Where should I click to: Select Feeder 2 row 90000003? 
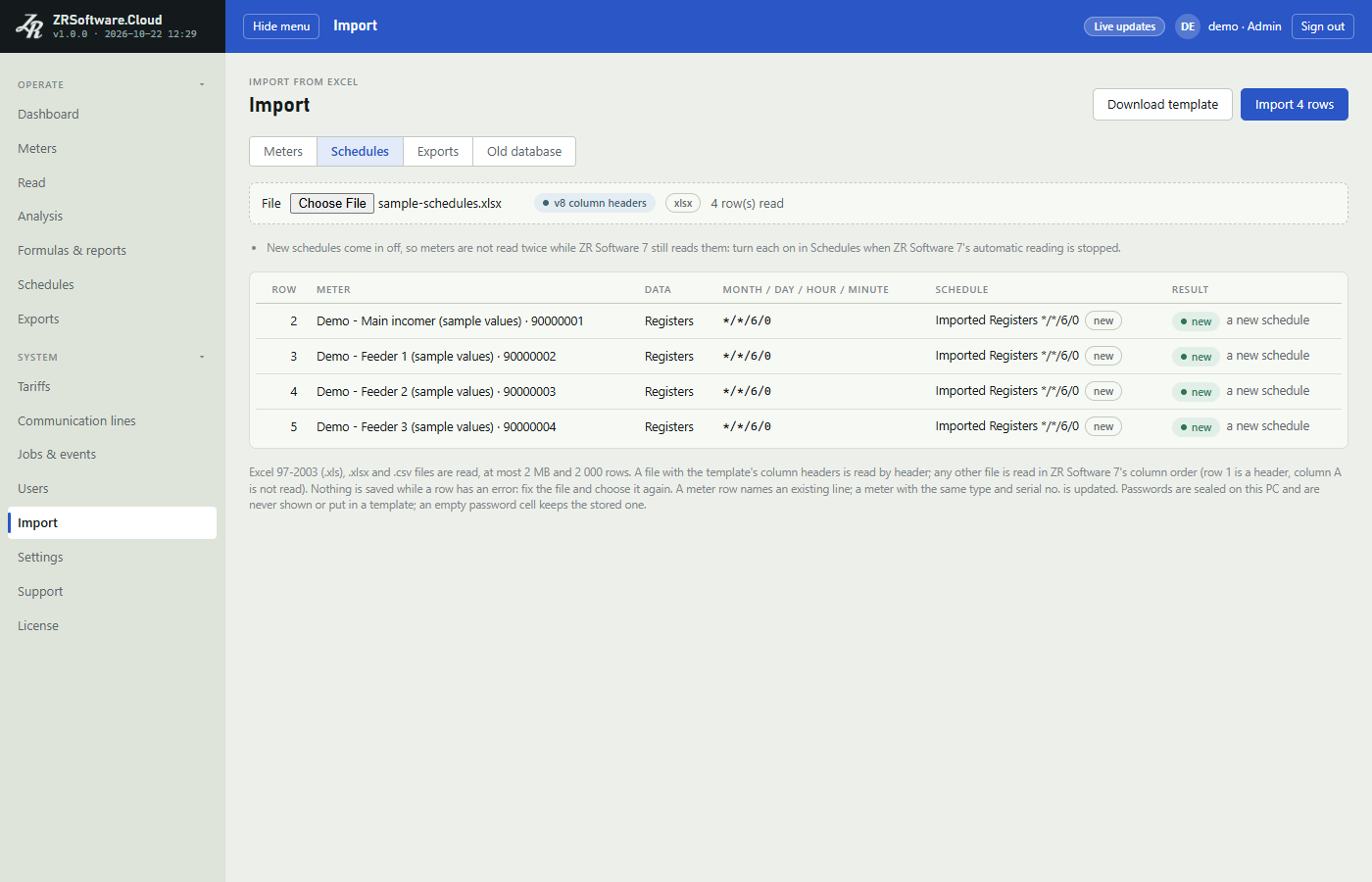click(799, 391)
